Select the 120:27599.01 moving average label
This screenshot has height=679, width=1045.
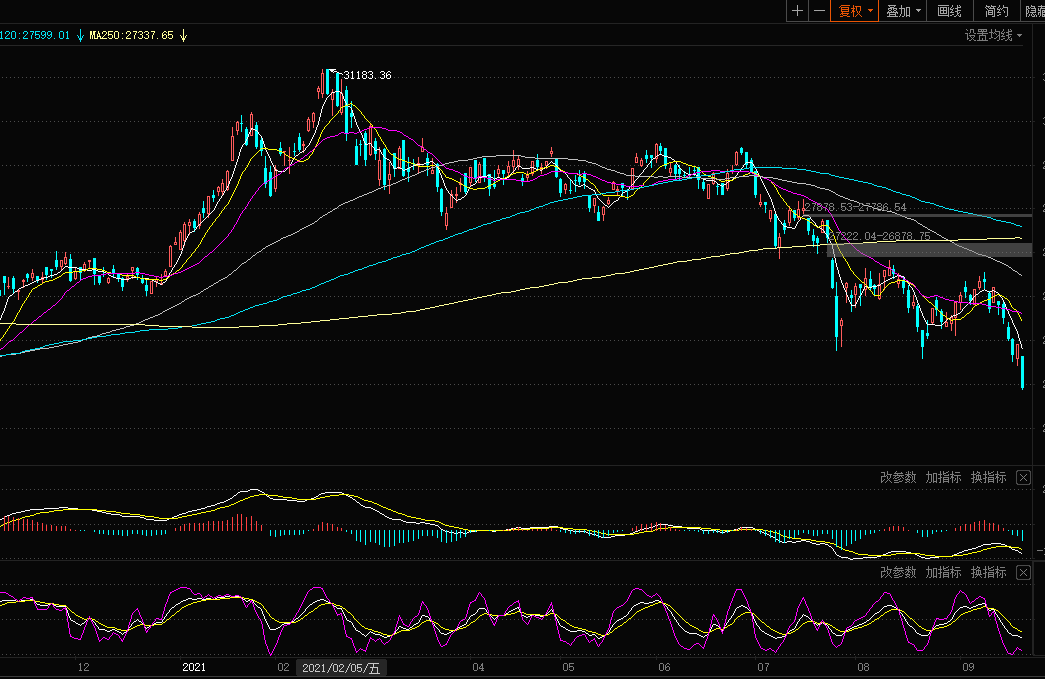point(35,35)
